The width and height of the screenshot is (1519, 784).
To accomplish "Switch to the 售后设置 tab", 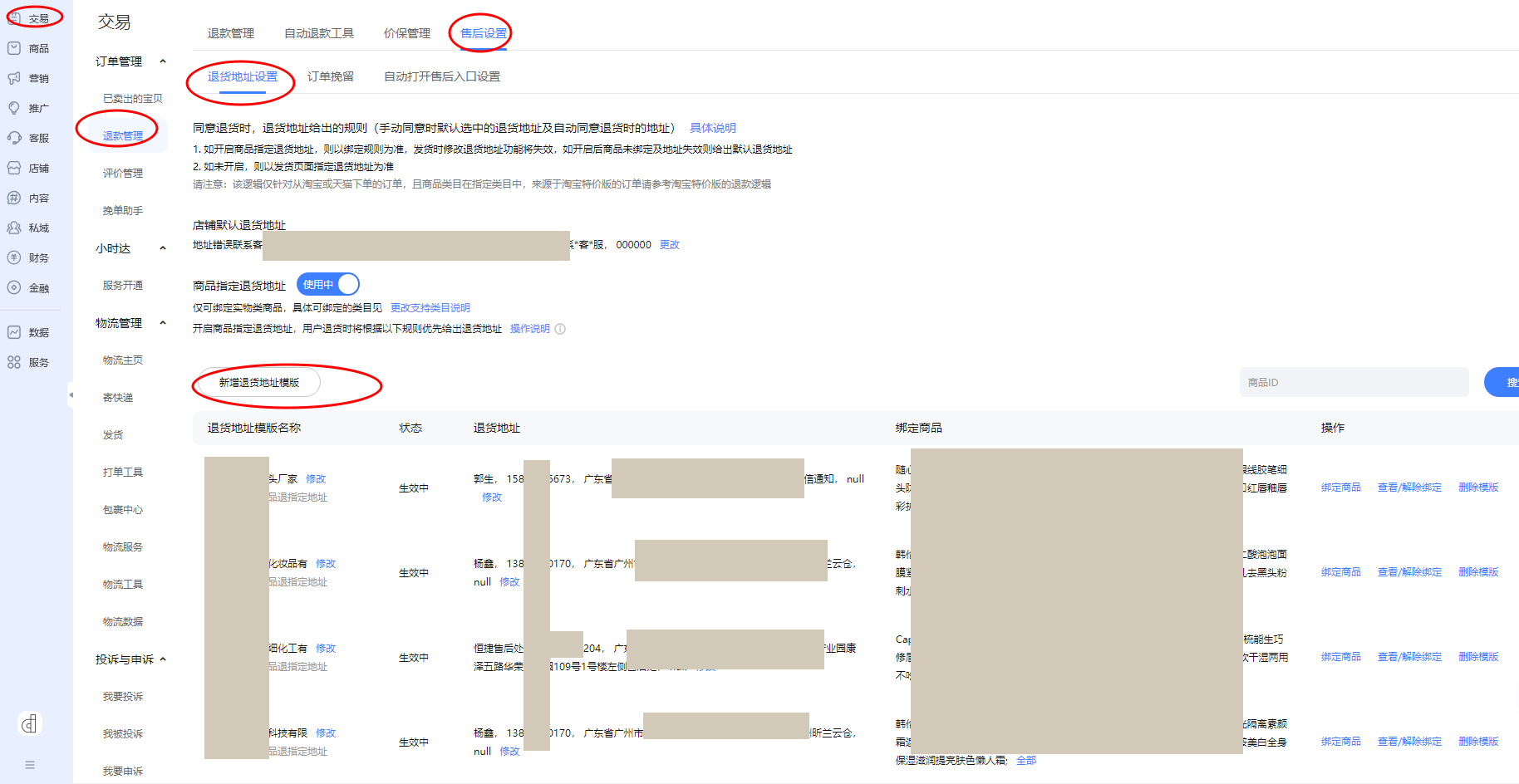I will coord(484,33).
